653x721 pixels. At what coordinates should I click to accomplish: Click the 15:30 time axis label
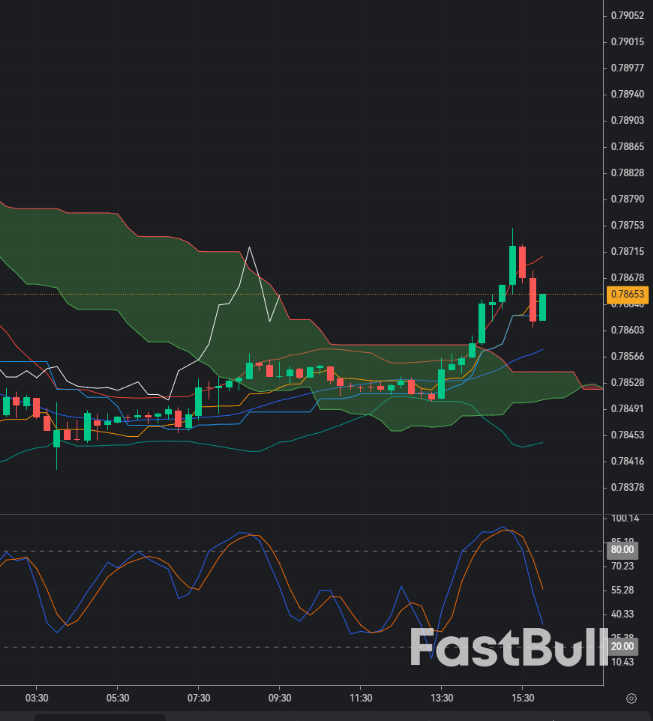pos(523,698)
